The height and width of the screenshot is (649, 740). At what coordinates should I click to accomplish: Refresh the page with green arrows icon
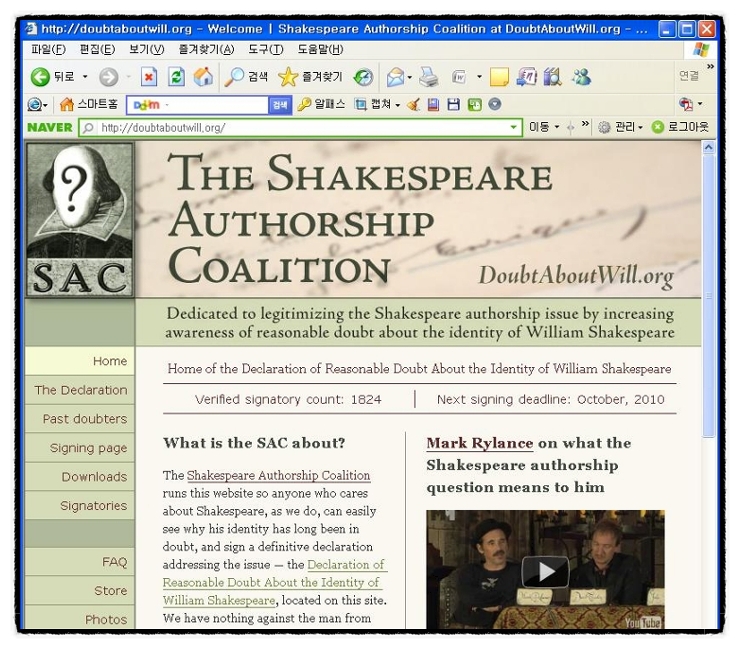(176, 77)
